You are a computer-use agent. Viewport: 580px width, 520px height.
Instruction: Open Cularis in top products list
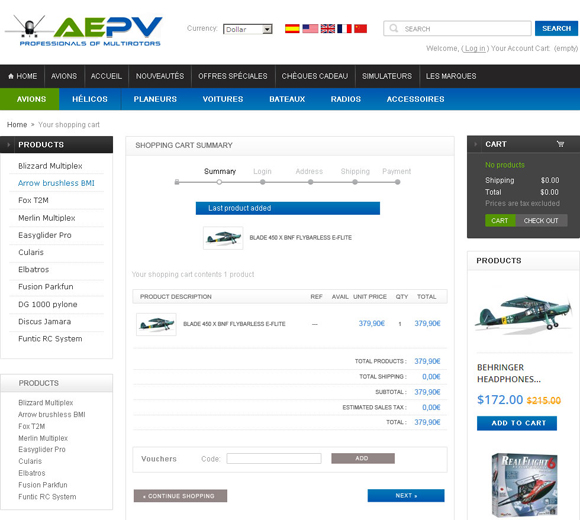click(31, 252)
